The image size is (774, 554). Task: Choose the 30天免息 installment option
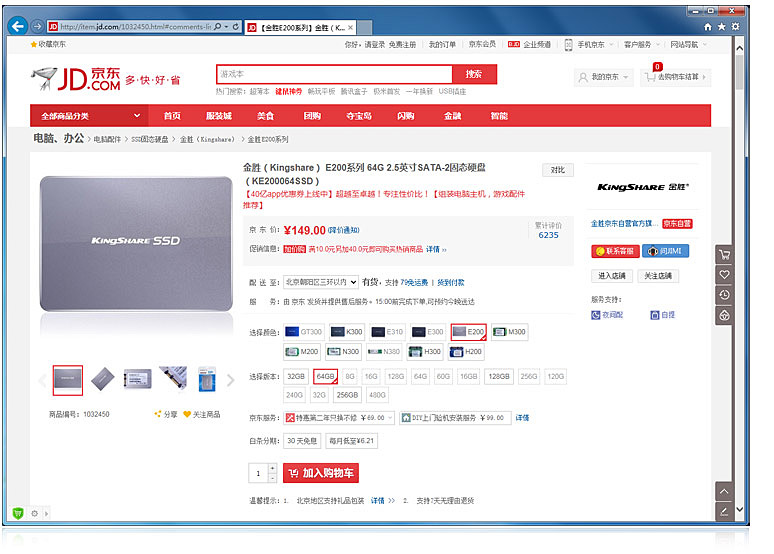click(302, 441)
